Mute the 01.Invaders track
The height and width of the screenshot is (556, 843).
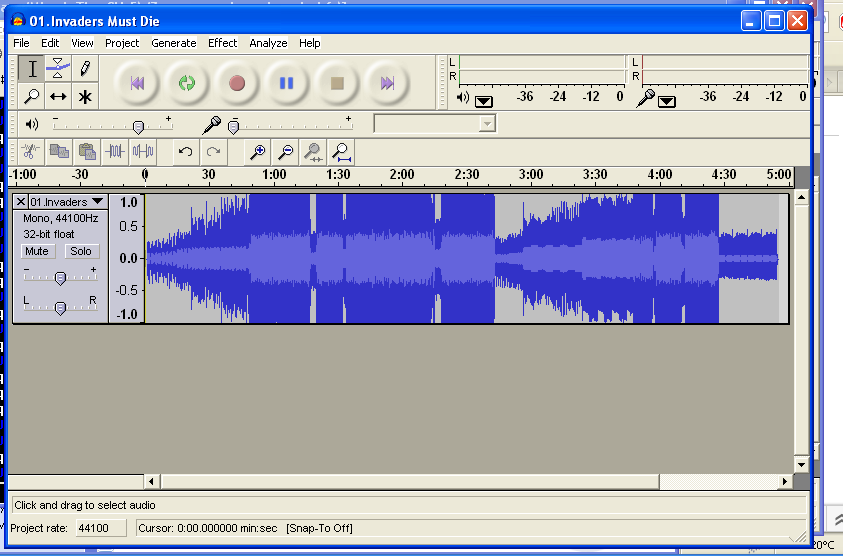[37, 251]
